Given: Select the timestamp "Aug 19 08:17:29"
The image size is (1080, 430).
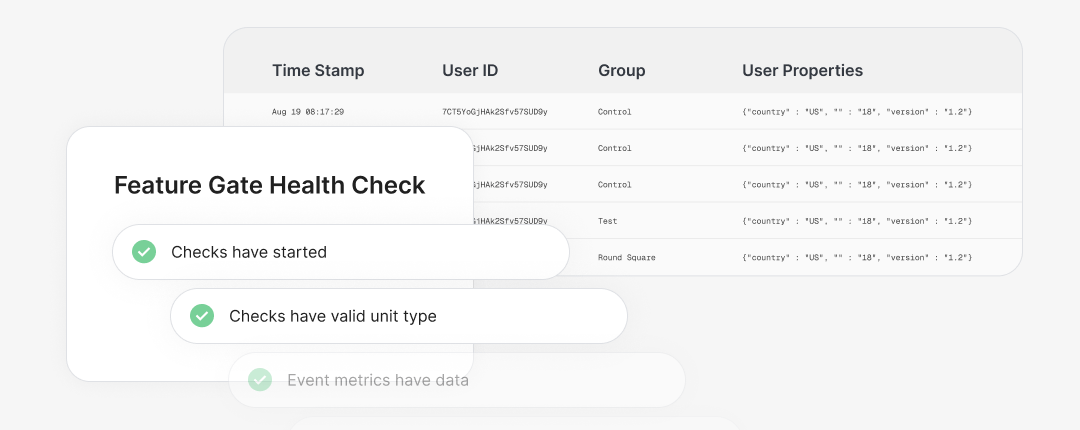Looking at the screenshot, I should [x=308, y=112].
